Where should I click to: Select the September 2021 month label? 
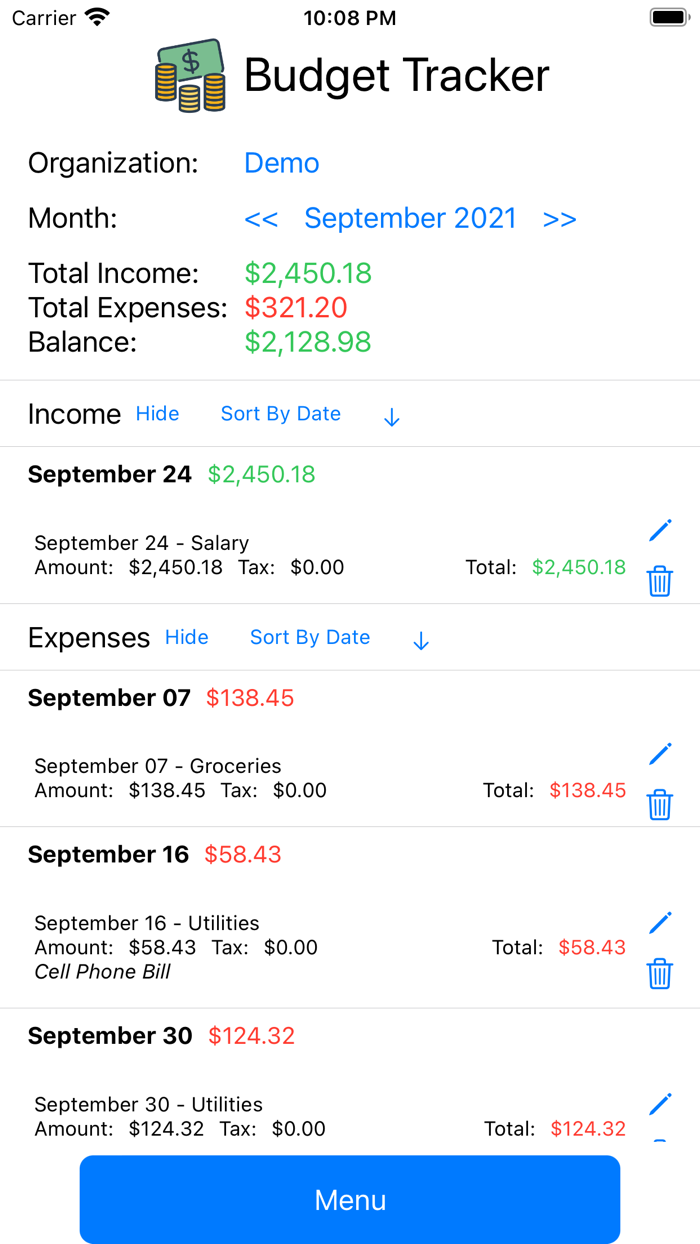[410, 218]
